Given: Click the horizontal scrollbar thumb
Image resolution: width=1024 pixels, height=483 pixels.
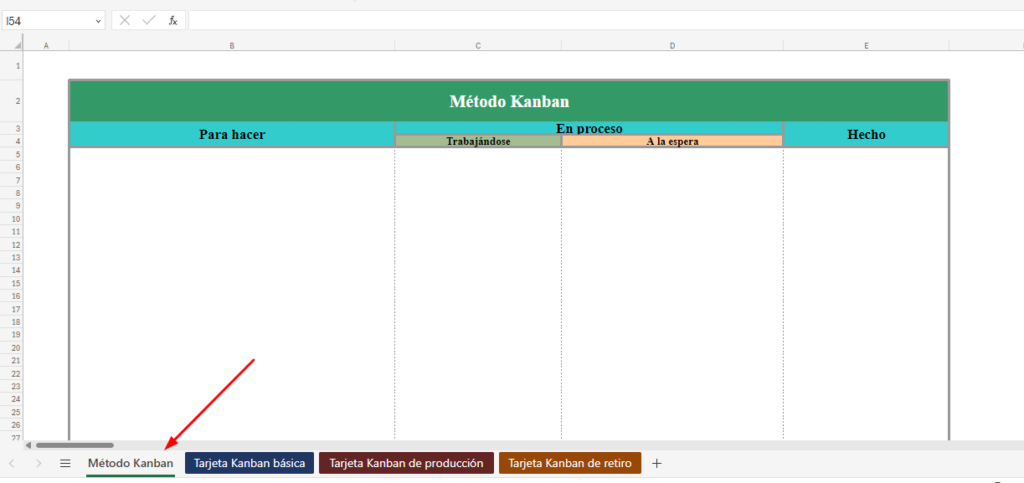Looking at the screenshot, I should pos(74,445).
